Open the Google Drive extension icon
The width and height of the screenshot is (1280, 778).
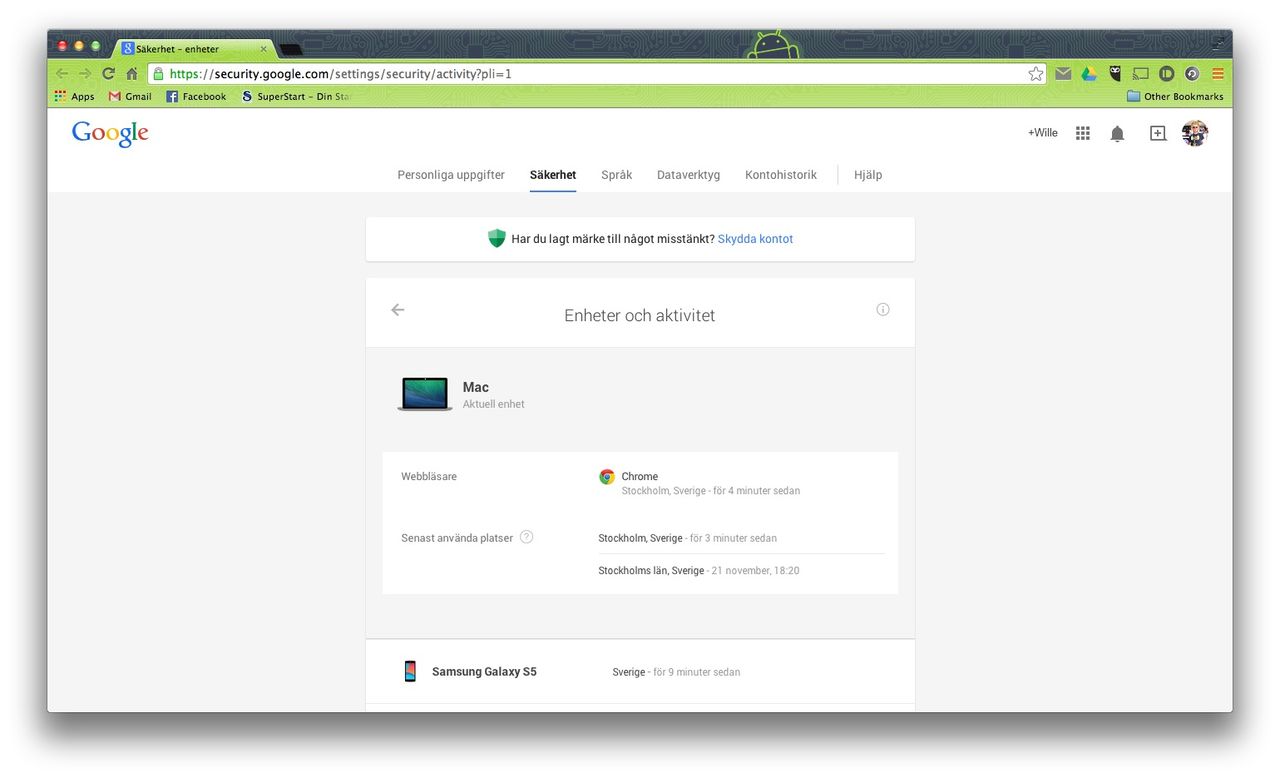point(1089,74)
